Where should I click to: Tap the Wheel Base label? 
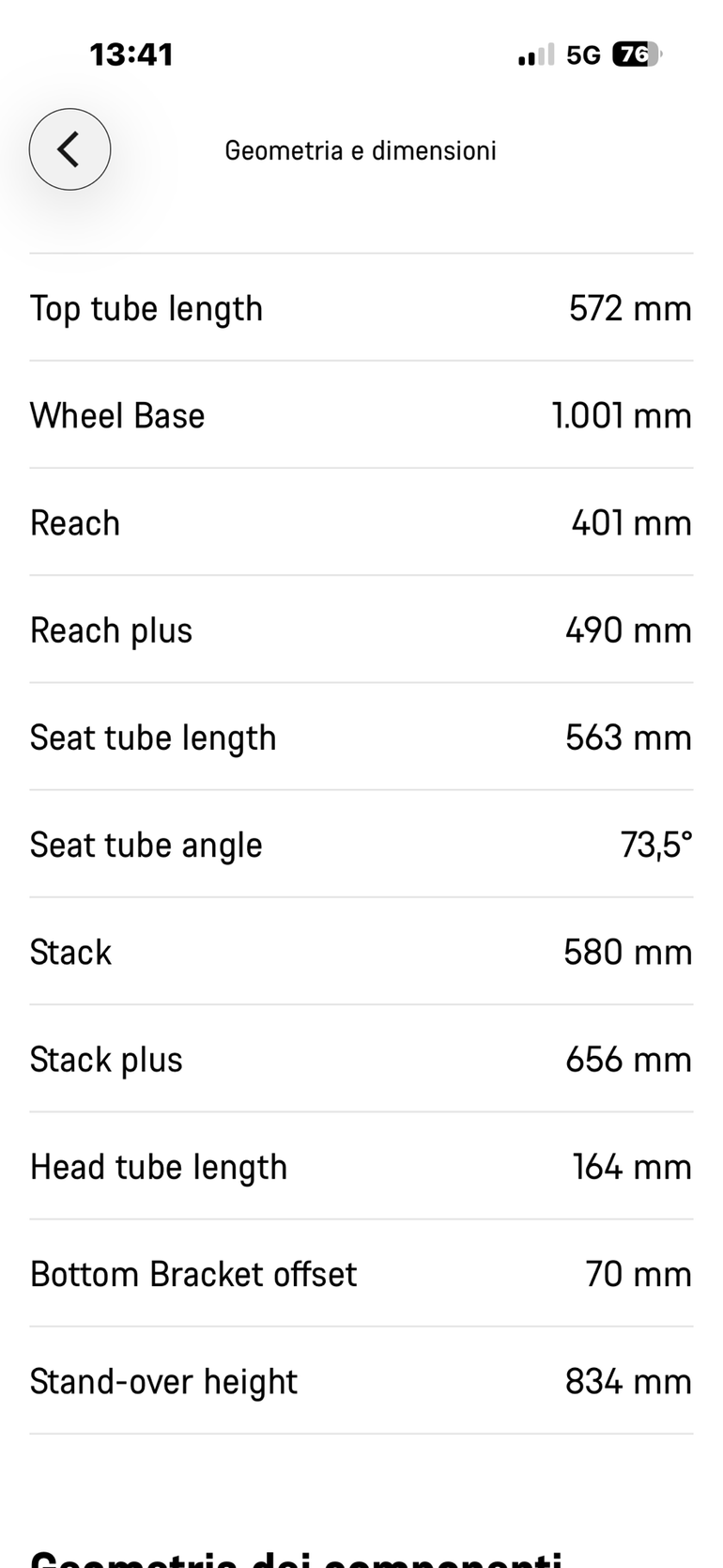(117, 416)
